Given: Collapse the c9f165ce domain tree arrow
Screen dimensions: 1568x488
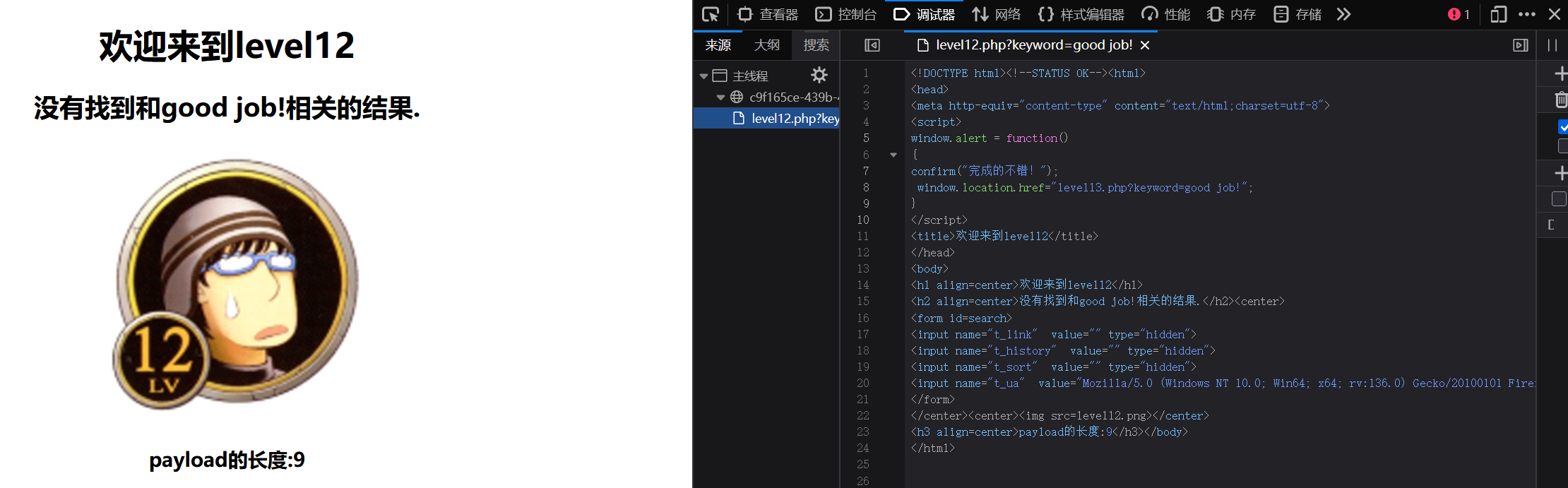Looking at the screenshot, I should (720, 97).
